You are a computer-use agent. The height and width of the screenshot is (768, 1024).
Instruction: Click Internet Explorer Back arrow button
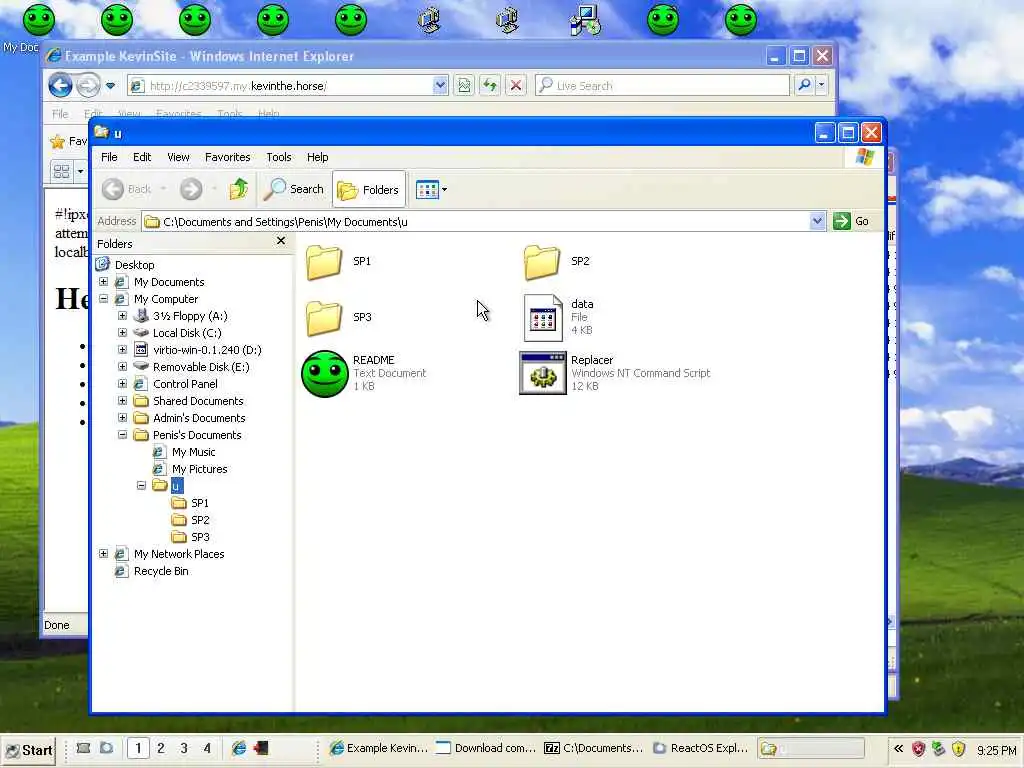pos(60,85)
